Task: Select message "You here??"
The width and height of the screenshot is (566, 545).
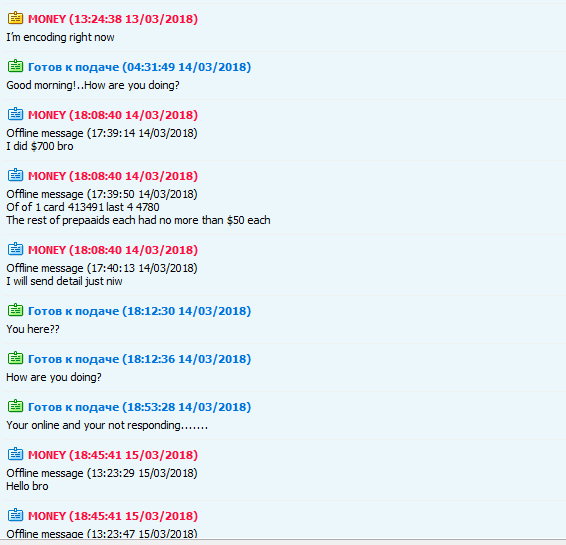Action: [x=33, y=329]
